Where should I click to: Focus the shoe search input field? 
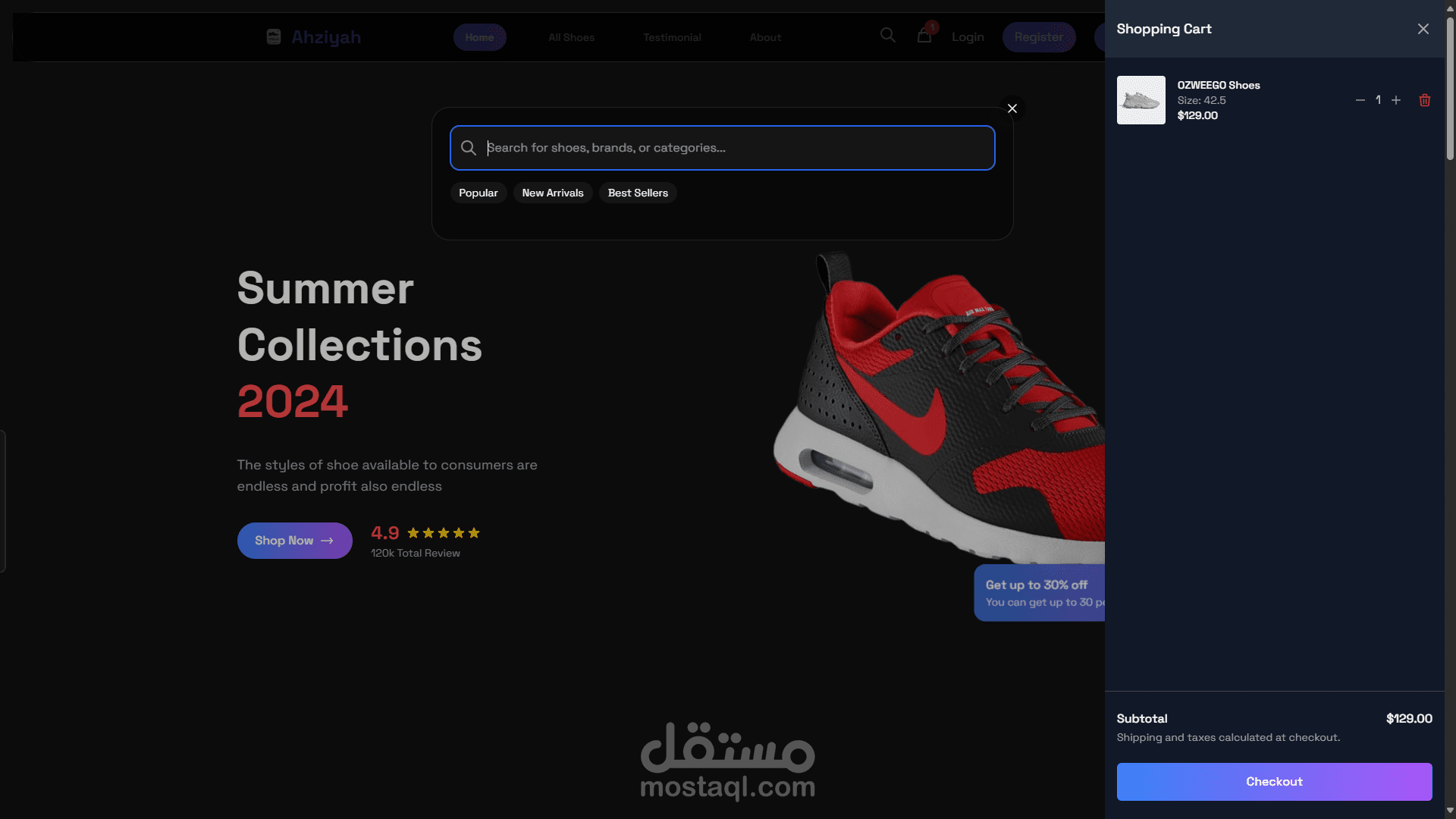722,148
